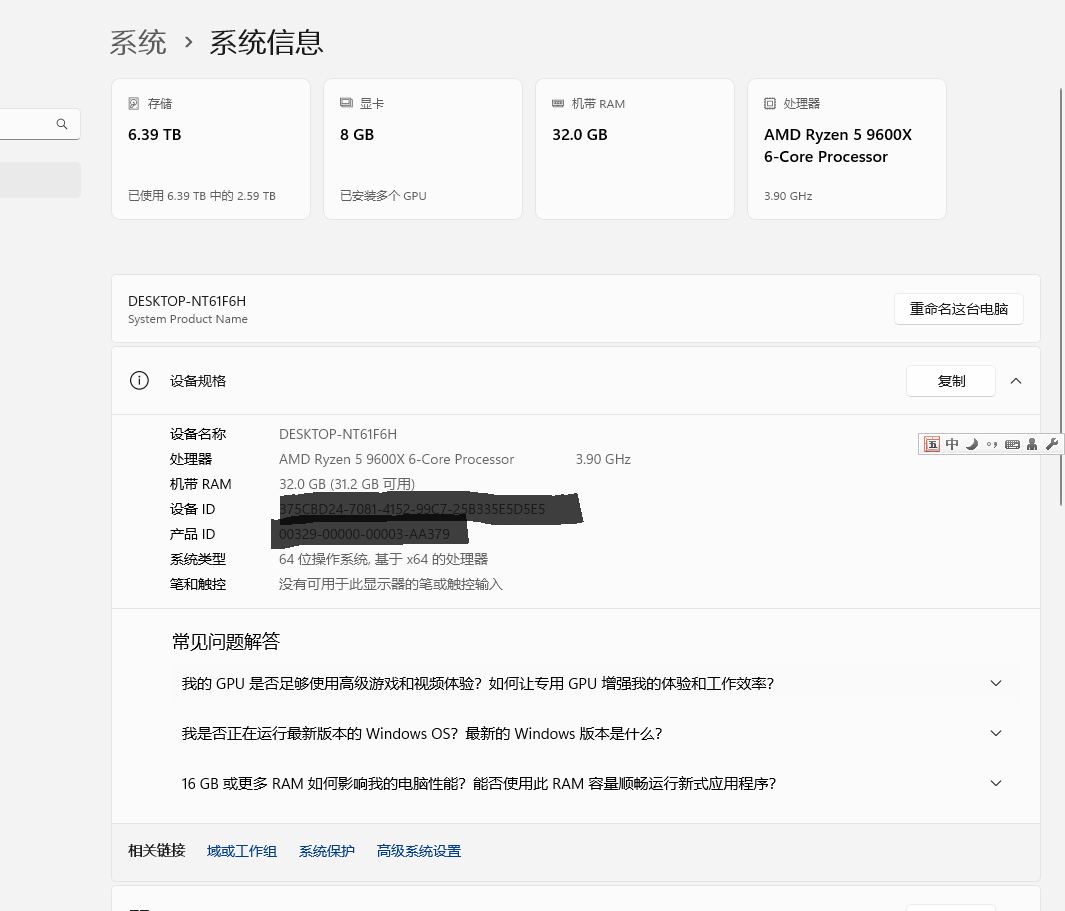
Task: Click the 常见问题解答 heading
Action: (x=225, y=641)
